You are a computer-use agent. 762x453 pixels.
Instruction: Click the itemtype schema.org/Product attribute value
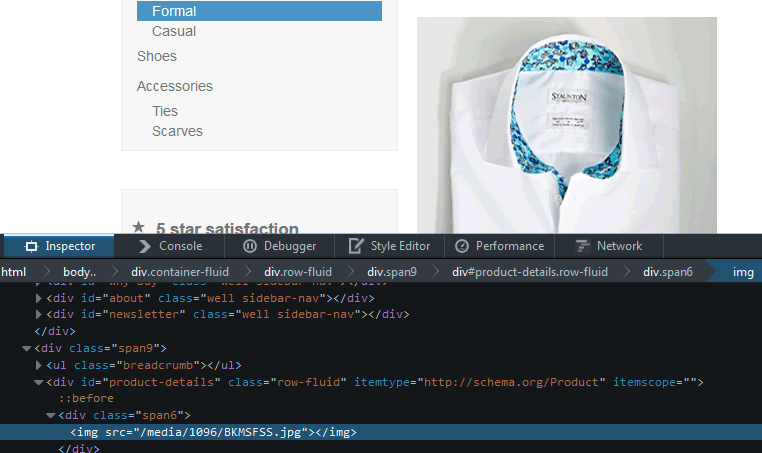[512, 383]
